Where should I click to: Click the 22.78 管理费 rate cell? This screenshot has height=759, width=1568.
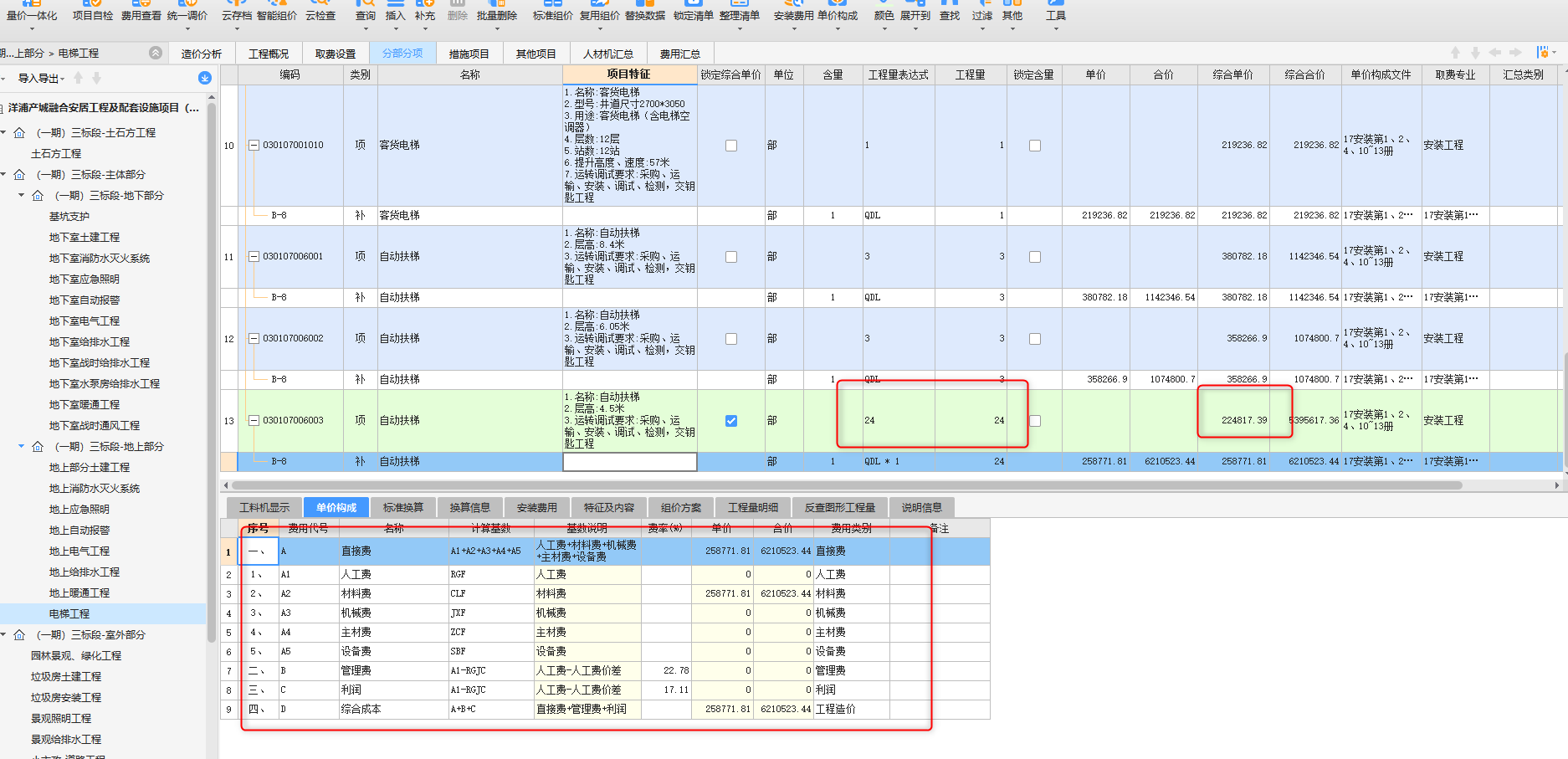pyautogui.click(x=666, y=670)
